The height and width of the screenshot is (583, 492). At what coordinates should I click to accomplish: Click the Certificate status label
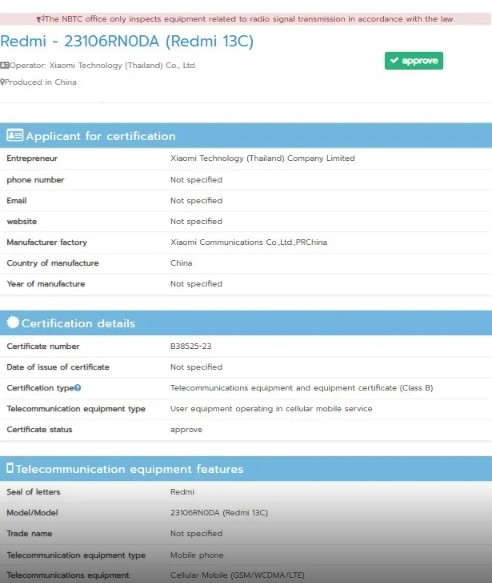pos(39,429)
